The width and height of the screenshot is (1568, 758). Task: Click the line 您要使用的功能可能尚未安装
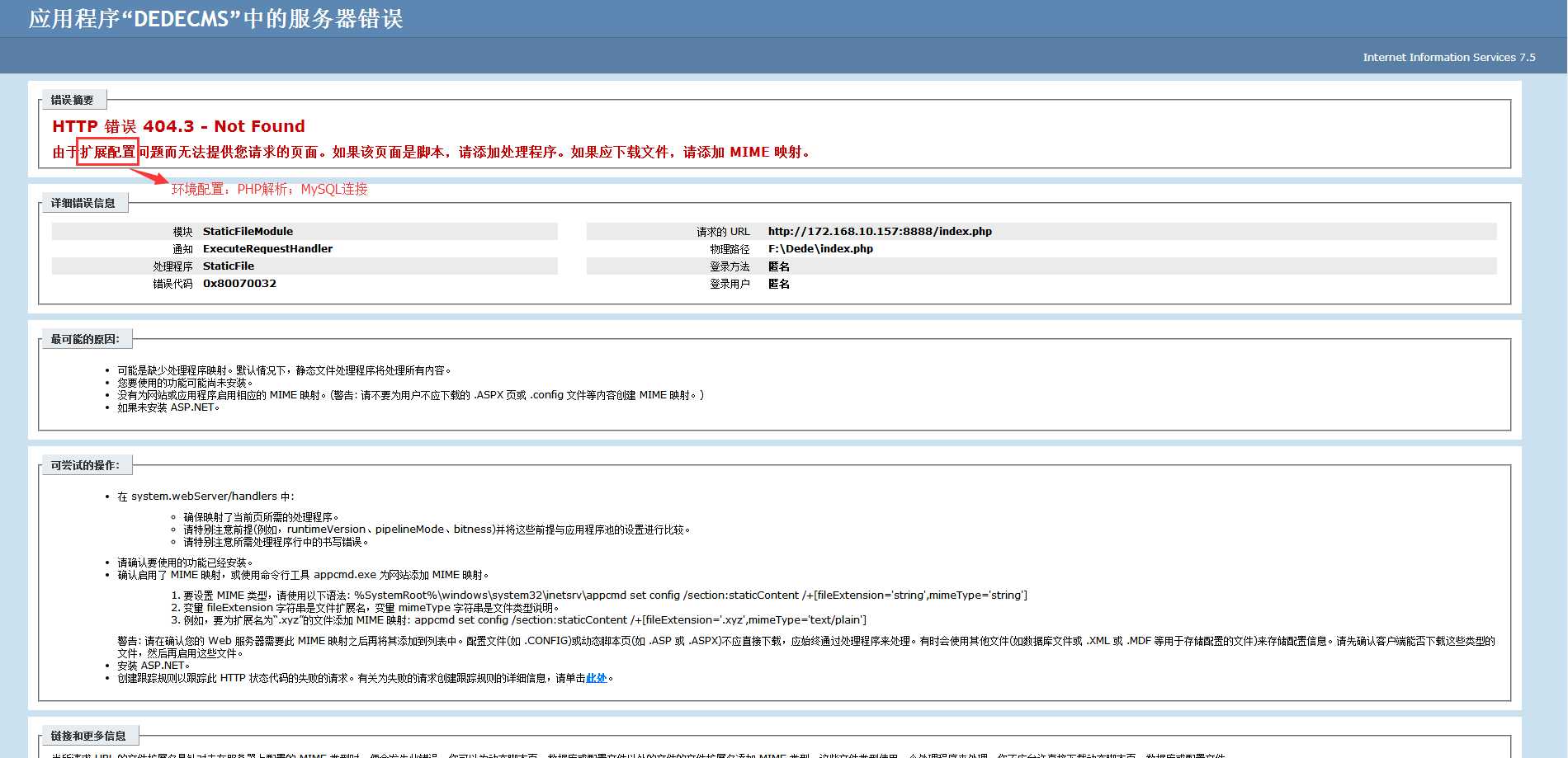click(186, 383)
